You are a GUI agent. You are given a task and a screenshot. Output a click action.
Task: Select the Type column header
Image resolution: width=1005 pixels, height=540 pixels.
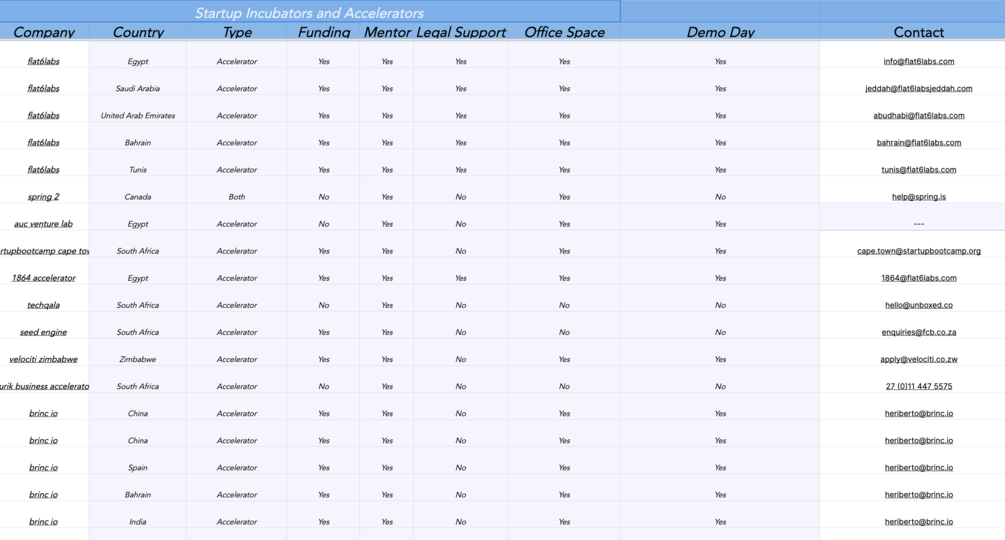[237, 32]
